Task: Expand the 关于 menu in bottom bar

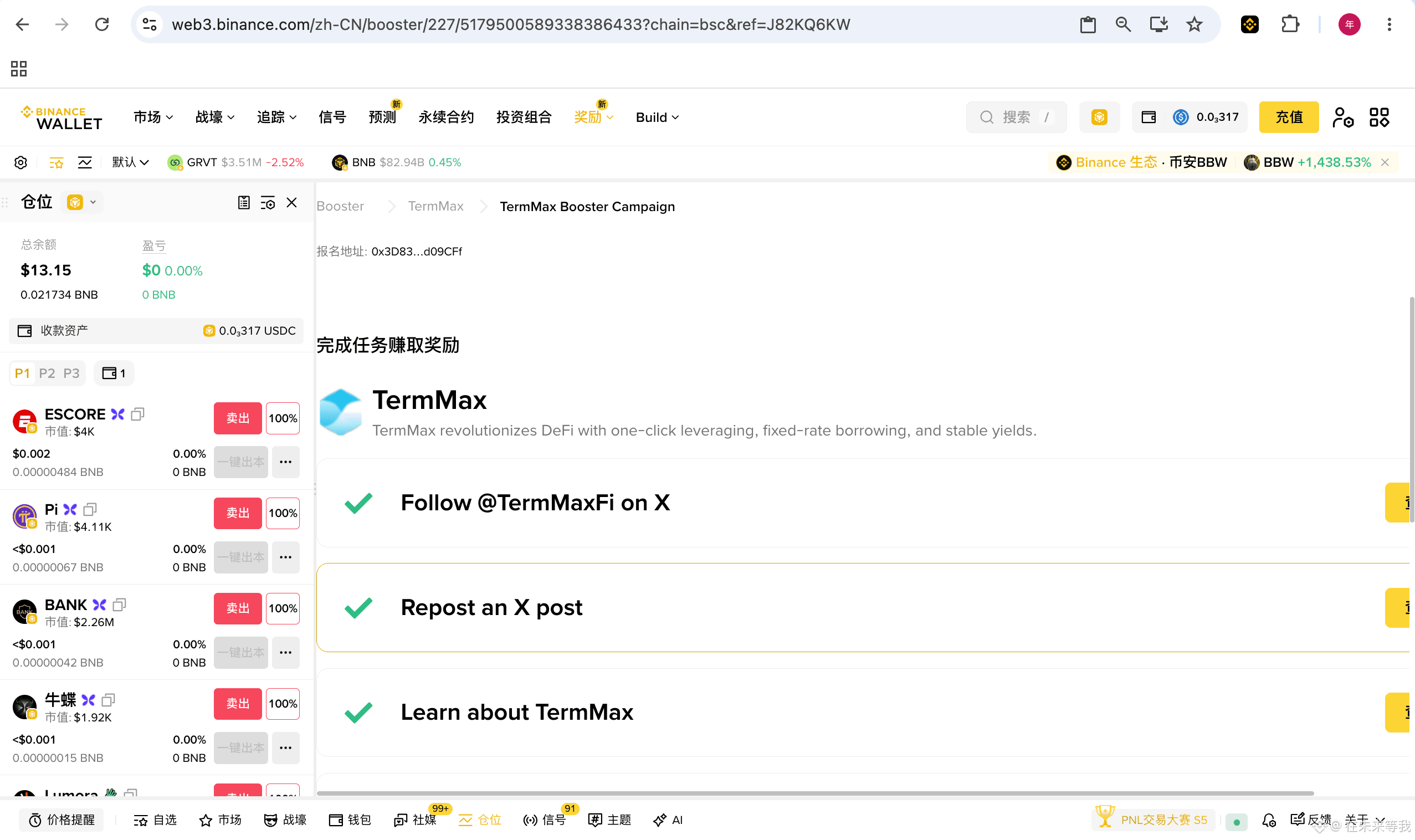Action: pyautogui.click(x=1364, y=820)
